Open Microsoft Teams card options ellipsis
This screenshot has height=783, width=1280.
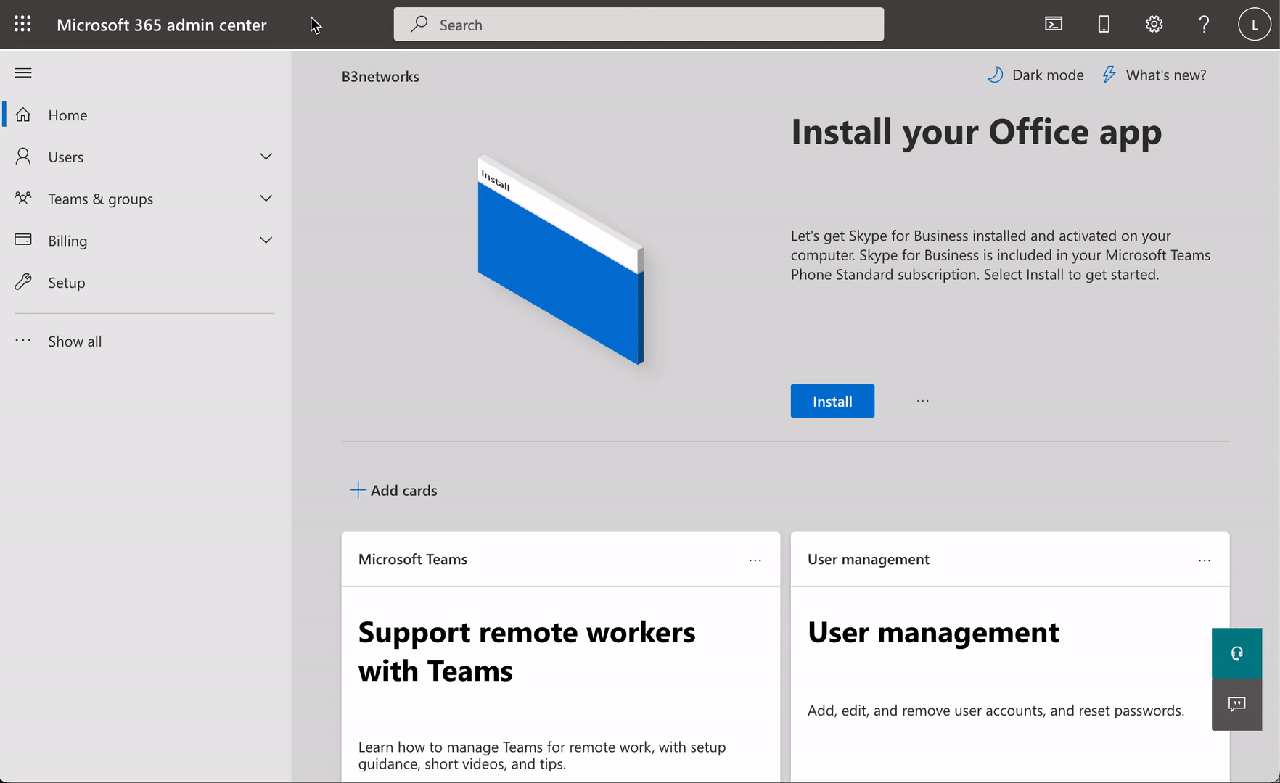click(755, 560)
